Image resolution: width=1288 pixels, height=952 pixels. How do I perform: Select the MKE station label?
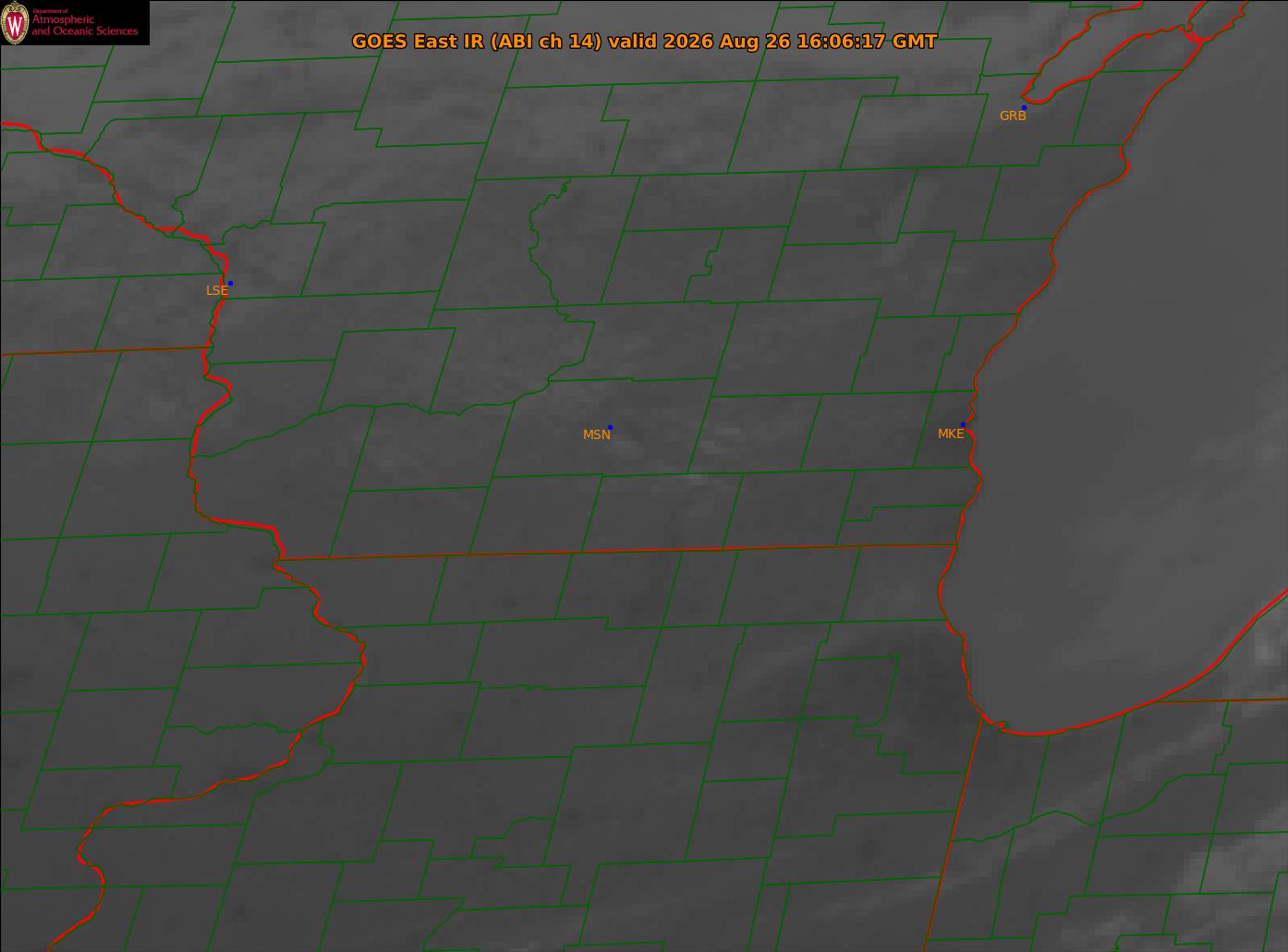pos(951,433)
